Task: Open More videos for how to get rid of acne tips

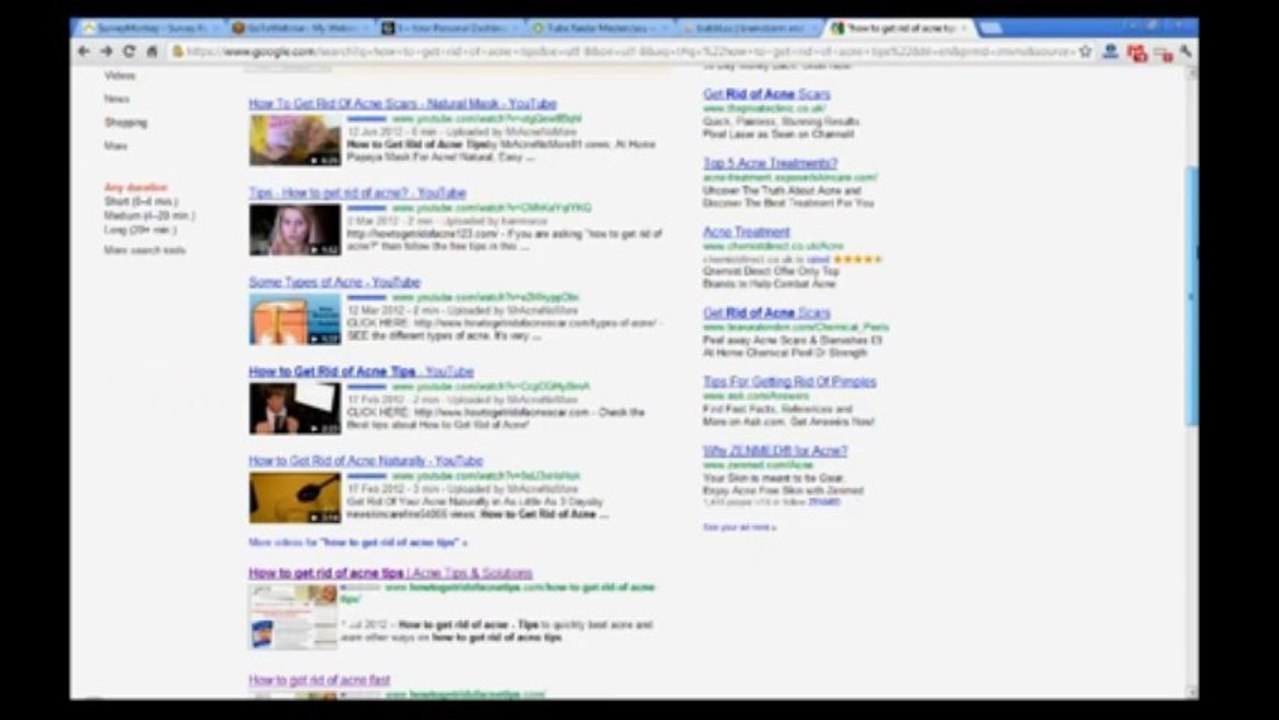Action: pyautogui.click(x=358, y=542)
